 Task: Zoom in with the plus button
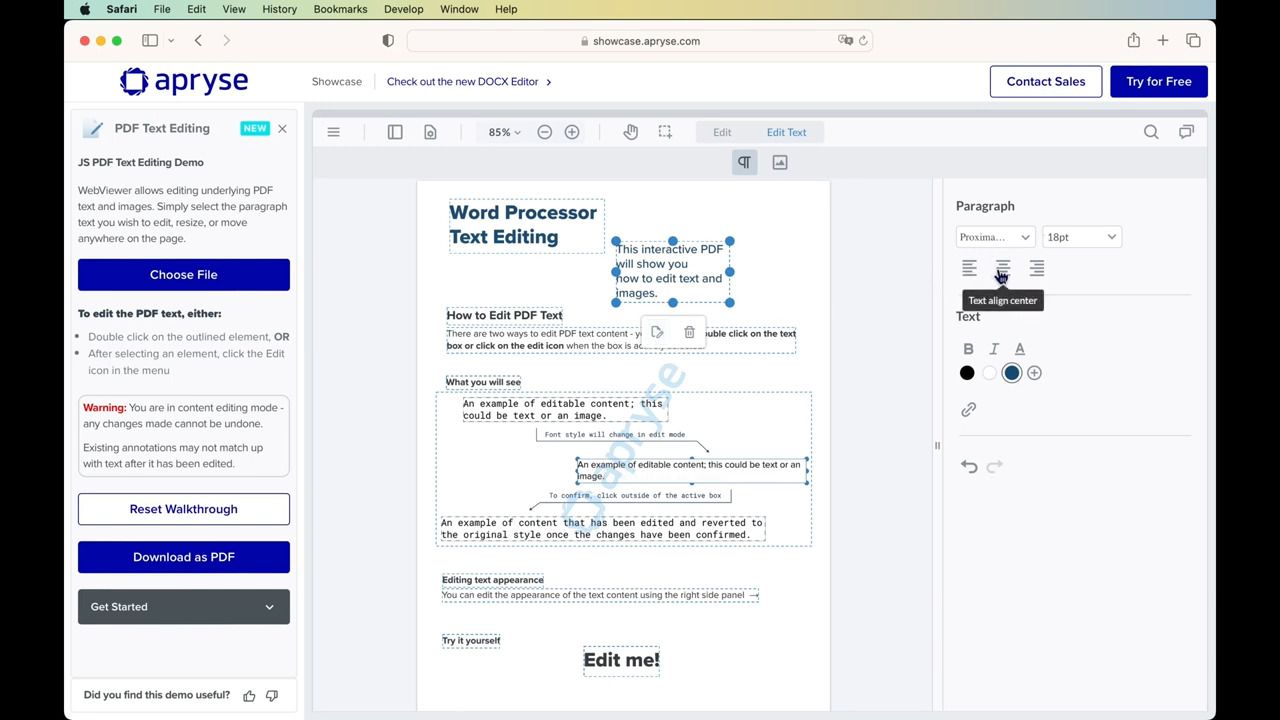(x=572, y=132)
